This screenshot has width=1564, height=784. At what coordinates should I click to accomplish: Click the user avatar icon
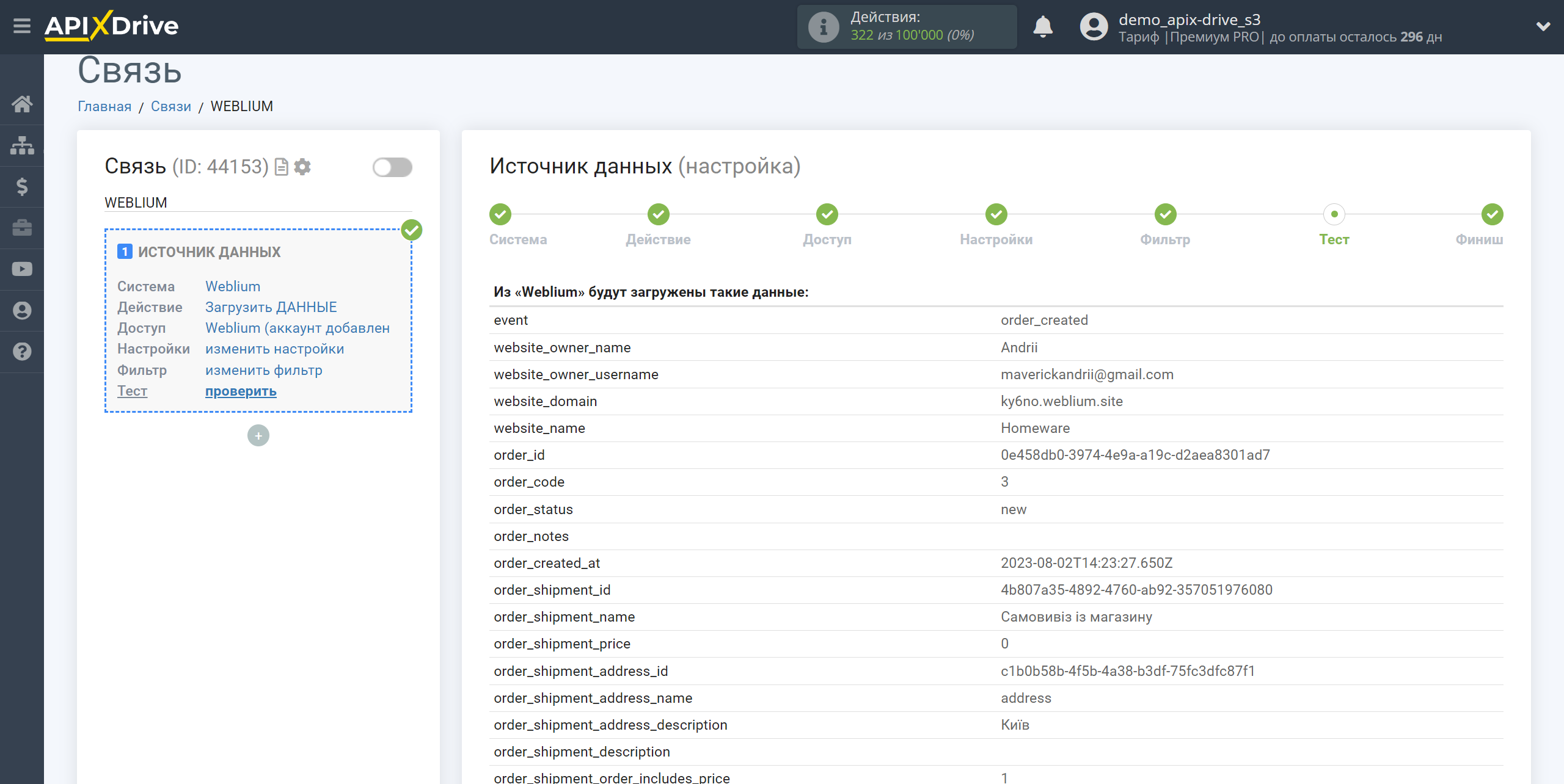(1093, 27)
